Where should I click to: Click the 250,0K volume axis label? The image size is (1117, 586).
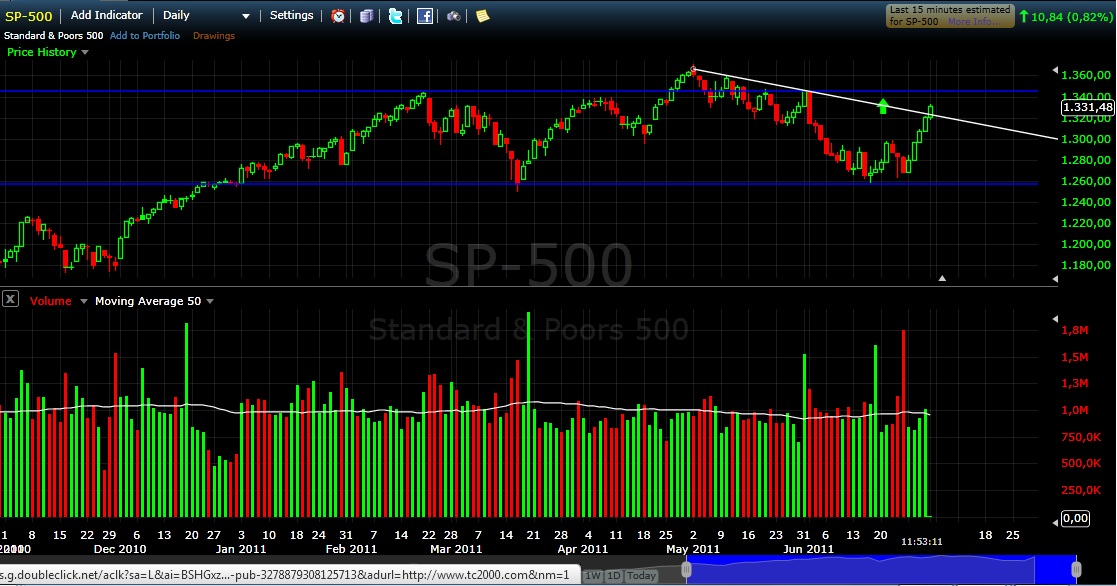click(1081, 490)
